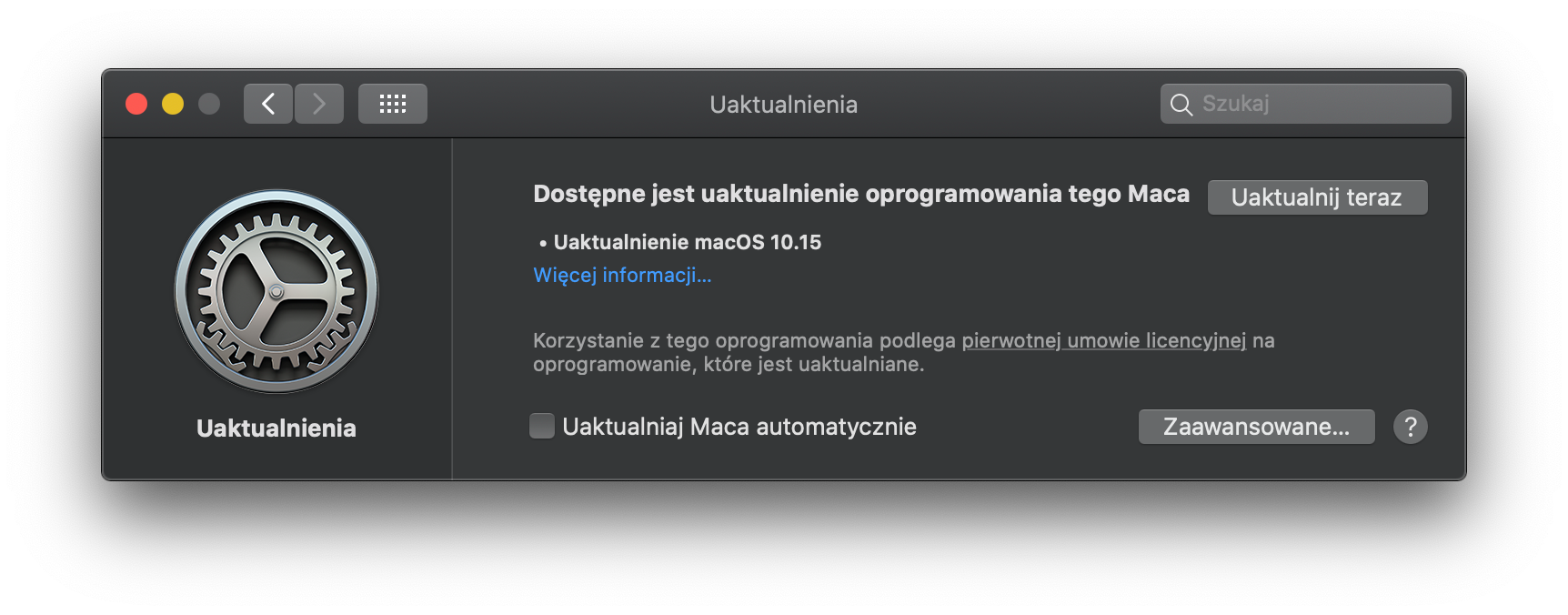The height and width of the screenshot is (615, 1568).
Task: Open help with the question mark button
Action: click(1410, 427)
